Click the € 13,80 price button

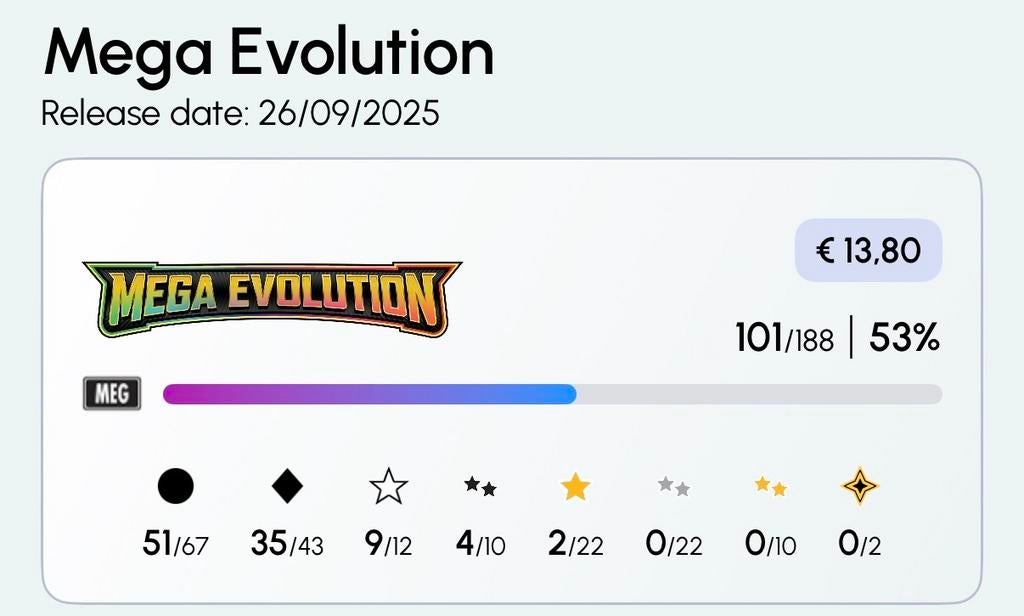(x=868, y=252)
